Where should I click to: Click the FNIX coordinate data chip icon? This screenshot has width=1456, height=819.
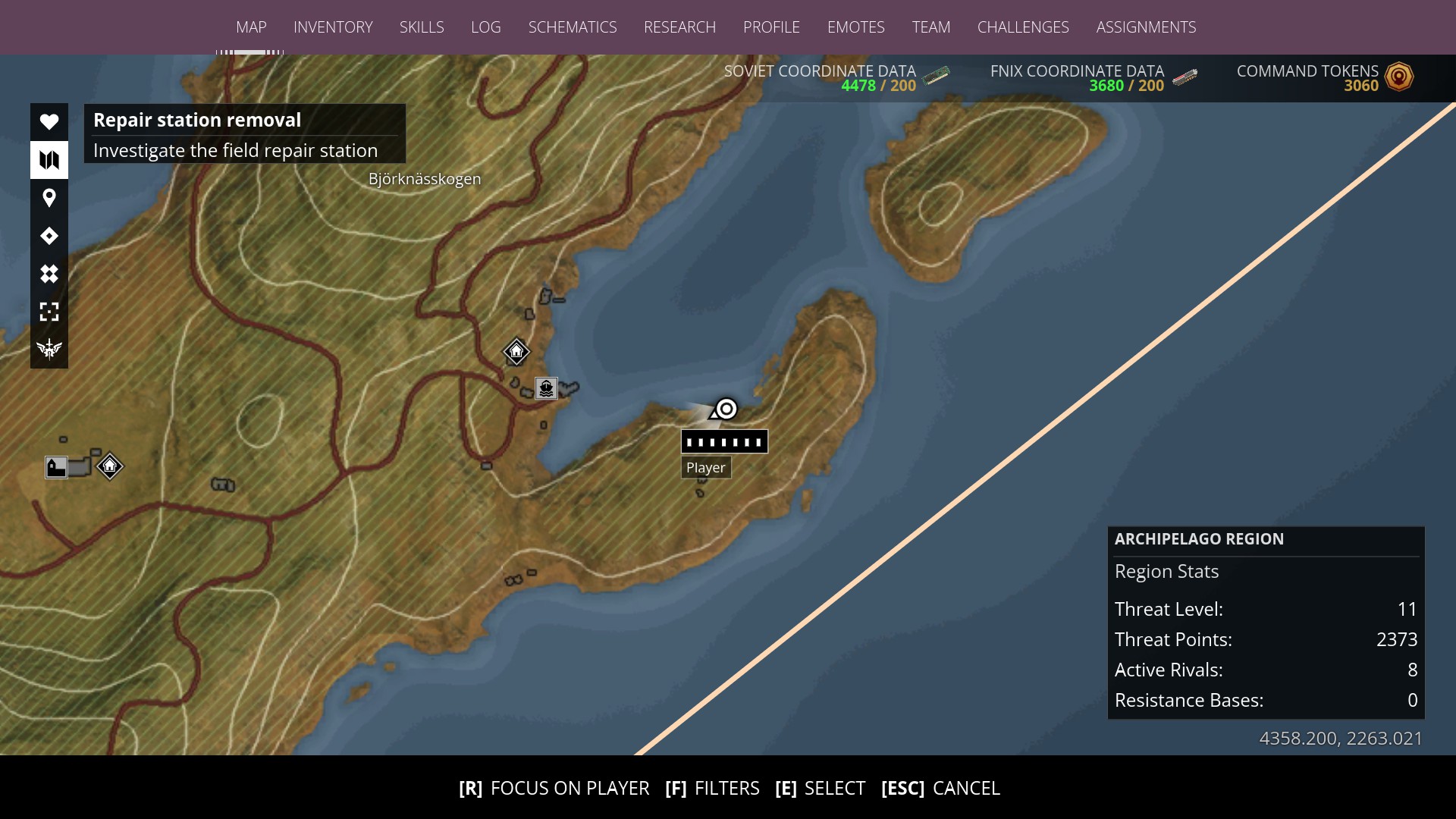click(x=1185, y=77)
